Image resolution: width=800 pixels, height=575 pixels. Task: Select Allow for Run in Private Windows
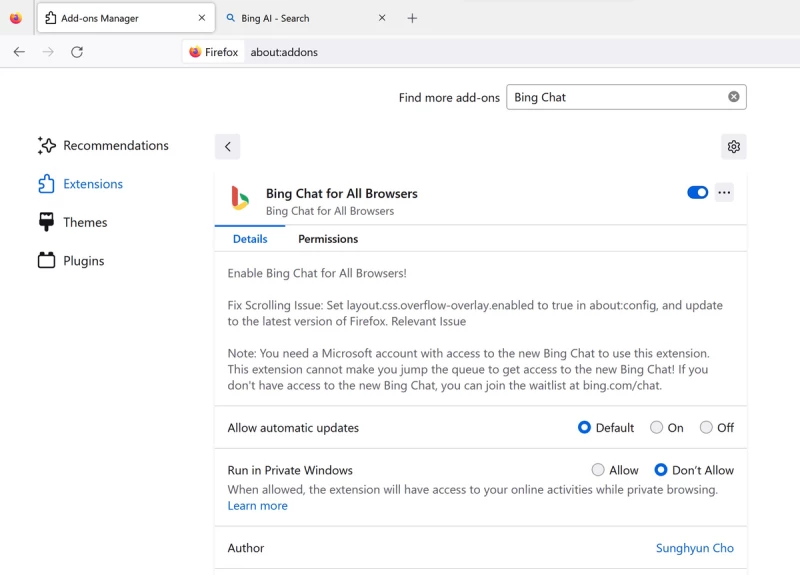click(598, 470)
